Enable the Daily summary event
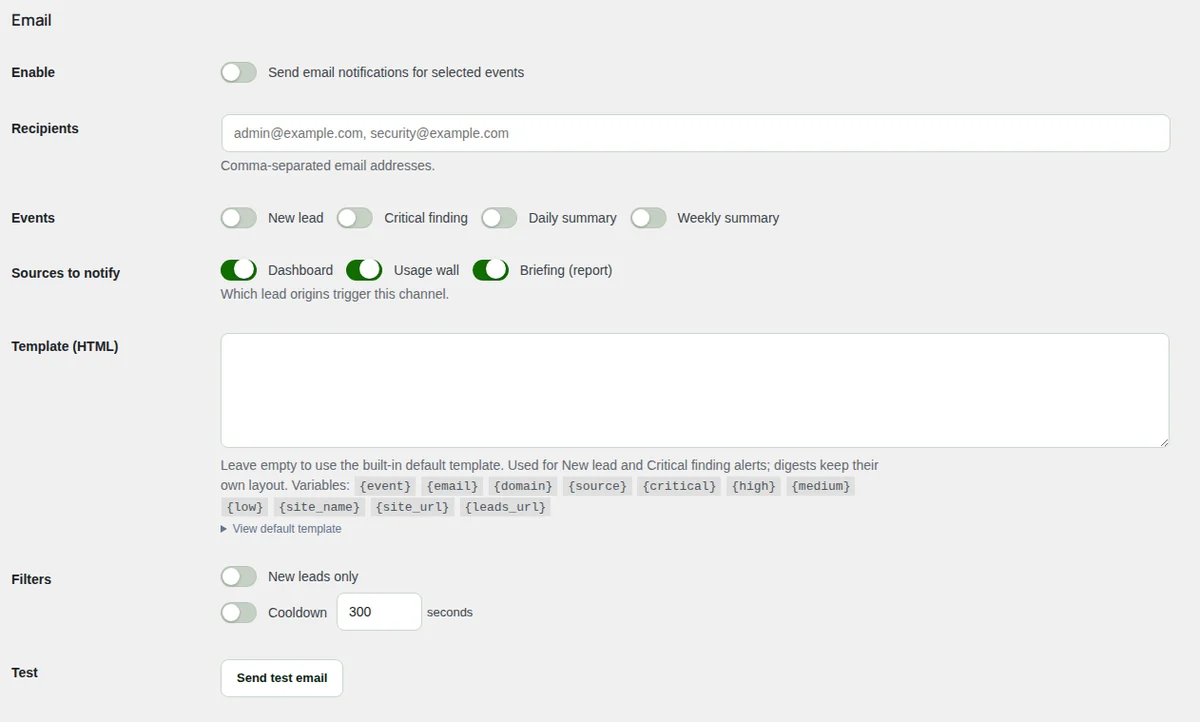The width and height of the screenshot is (1200, 722). coord(499,217)
